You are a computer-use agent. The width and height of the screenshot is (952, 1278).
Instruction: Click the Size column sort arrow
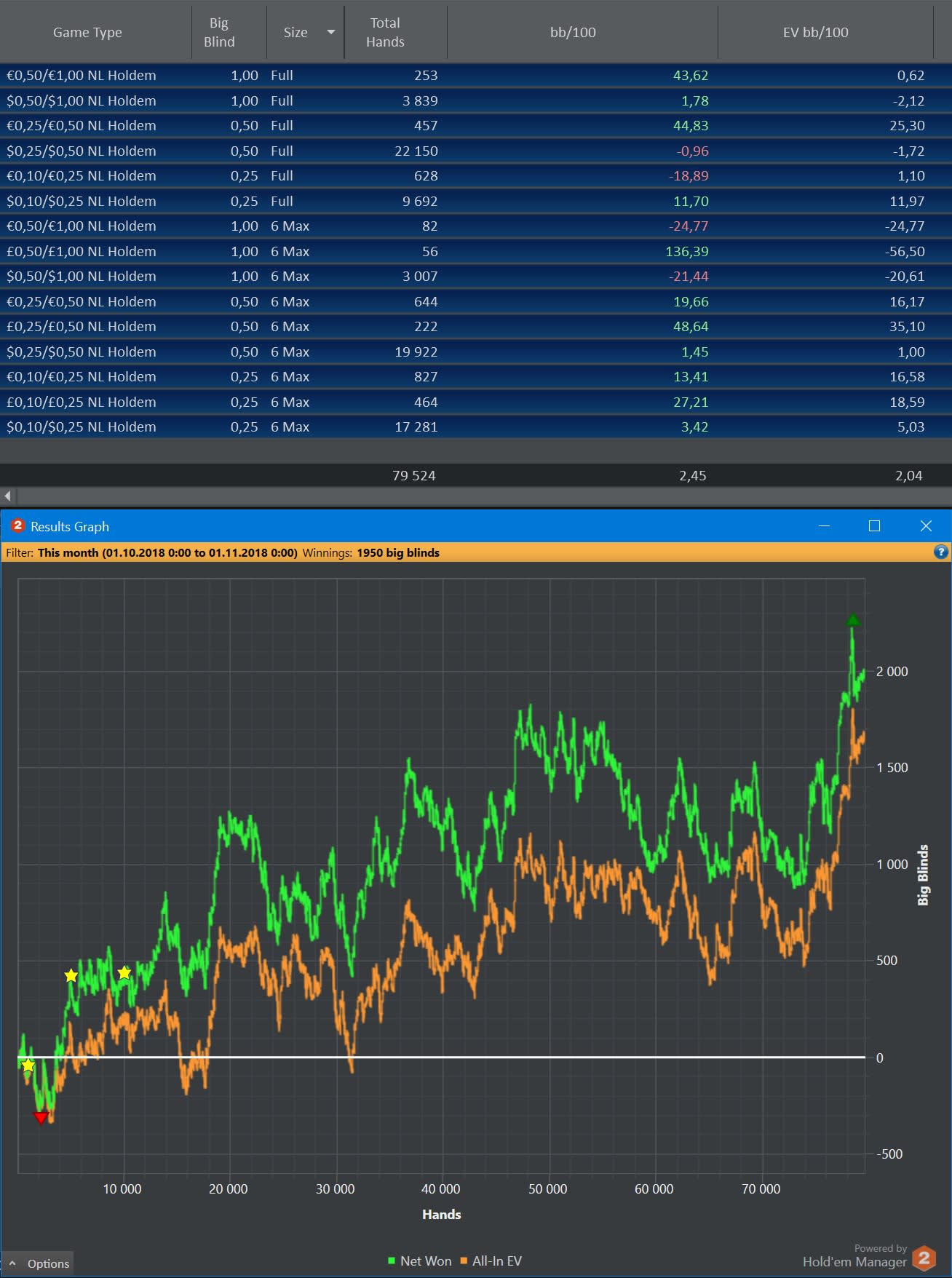(331, 32)
